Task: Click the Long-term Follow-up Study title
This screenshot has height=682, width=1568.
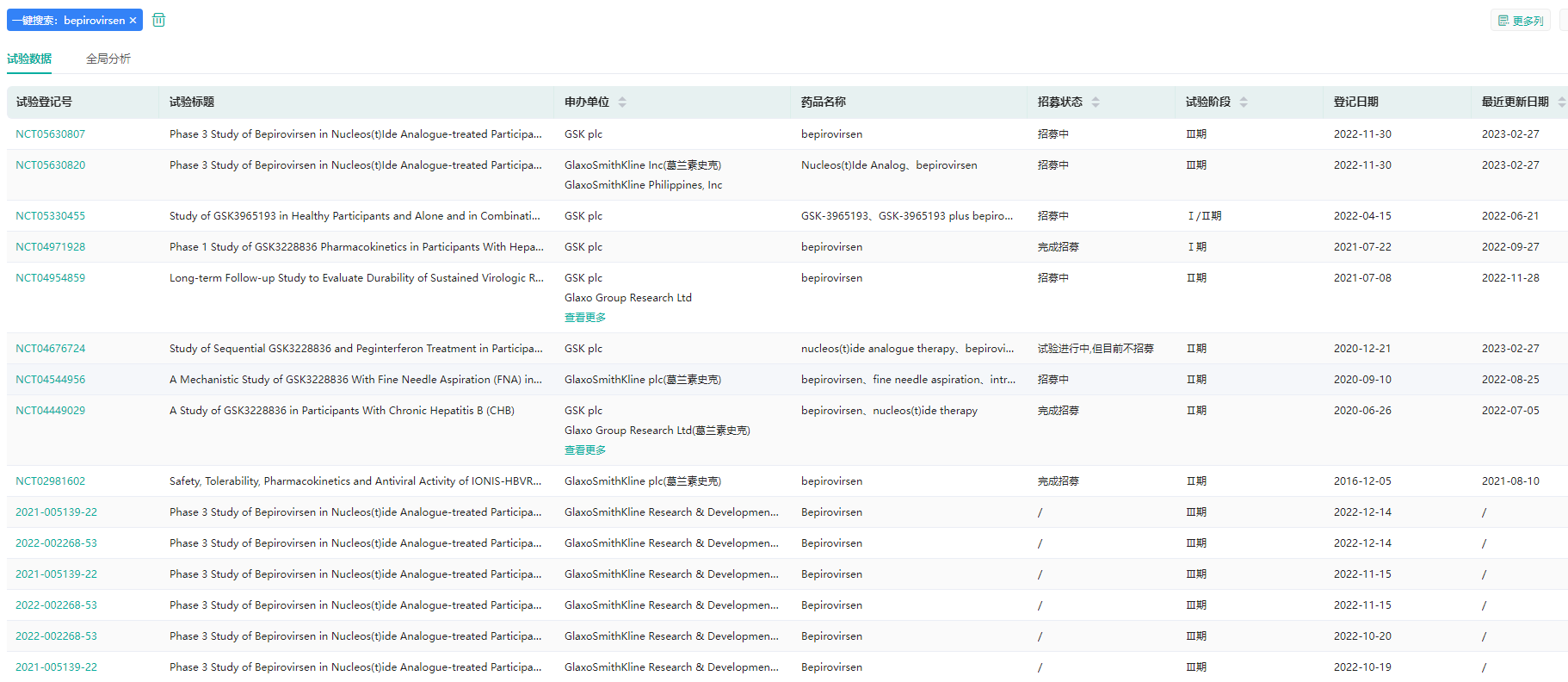Action: pos(356,278)
